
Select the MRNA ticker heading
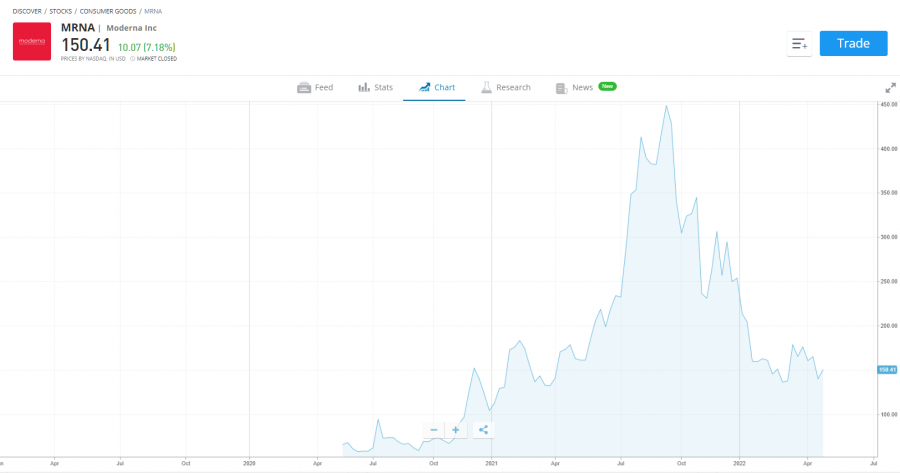77,28
